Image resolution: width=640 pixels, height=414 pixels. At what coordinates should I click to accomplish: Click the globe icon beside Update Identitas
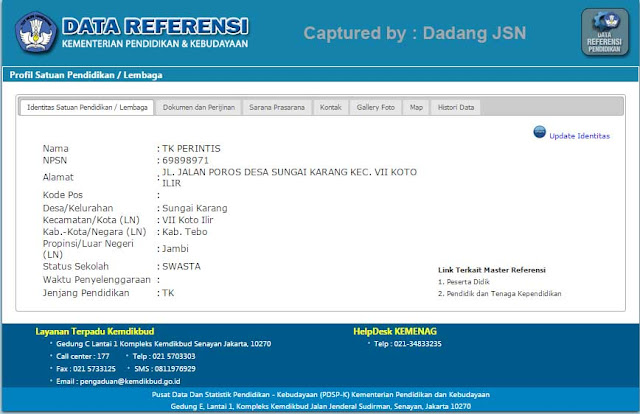pos(539,132)
